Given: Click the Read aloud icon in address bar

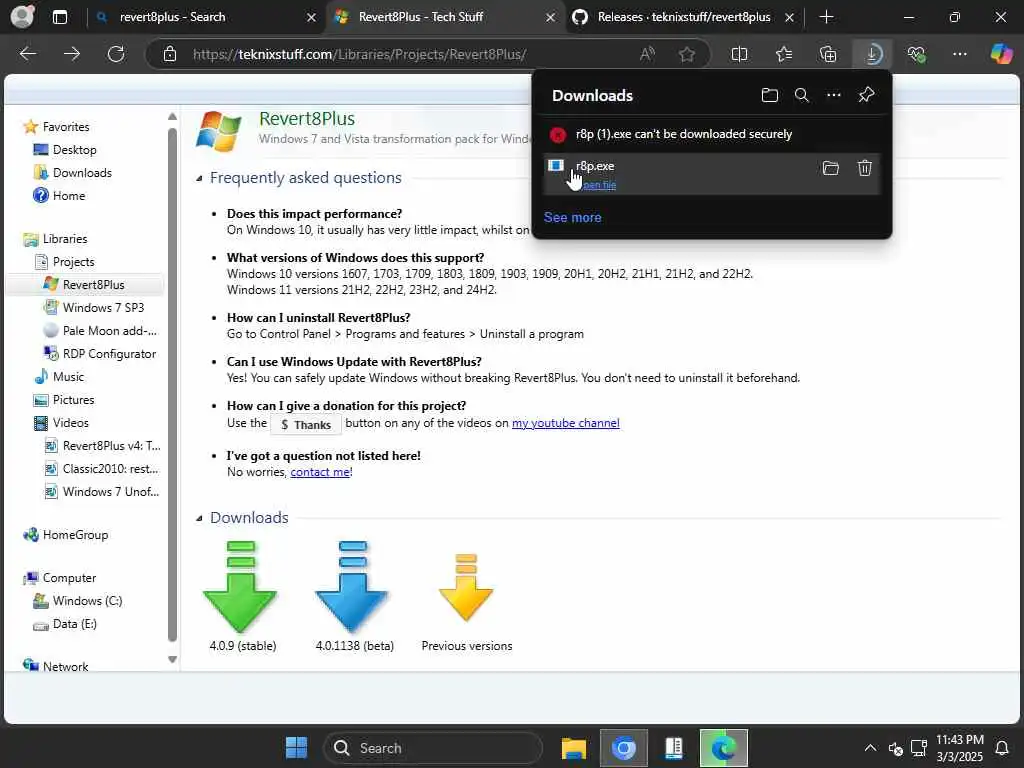Looking at the screenshot, I should click(x=647, y=54).
